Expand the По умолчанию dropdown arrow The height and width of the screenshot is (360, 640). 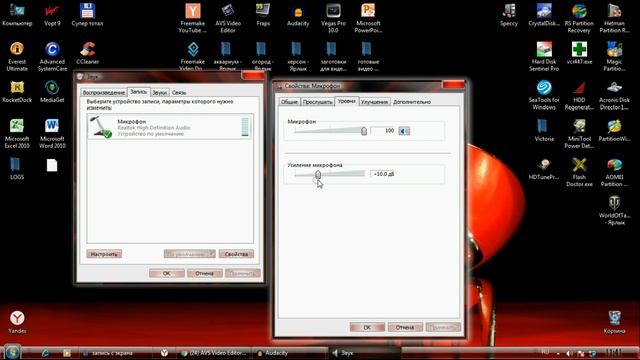click(211, 254)
